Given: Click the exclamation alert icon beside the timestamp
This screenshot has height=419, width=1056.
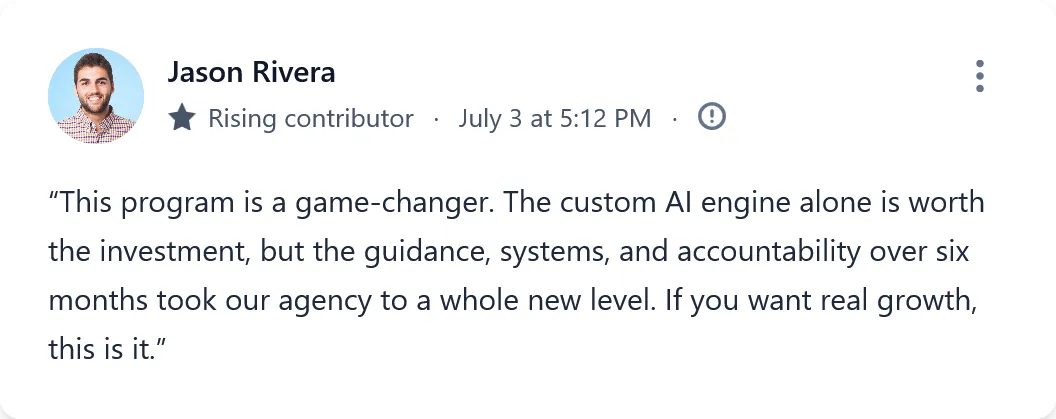Looking at the screenshot, I should coord(711,117).
